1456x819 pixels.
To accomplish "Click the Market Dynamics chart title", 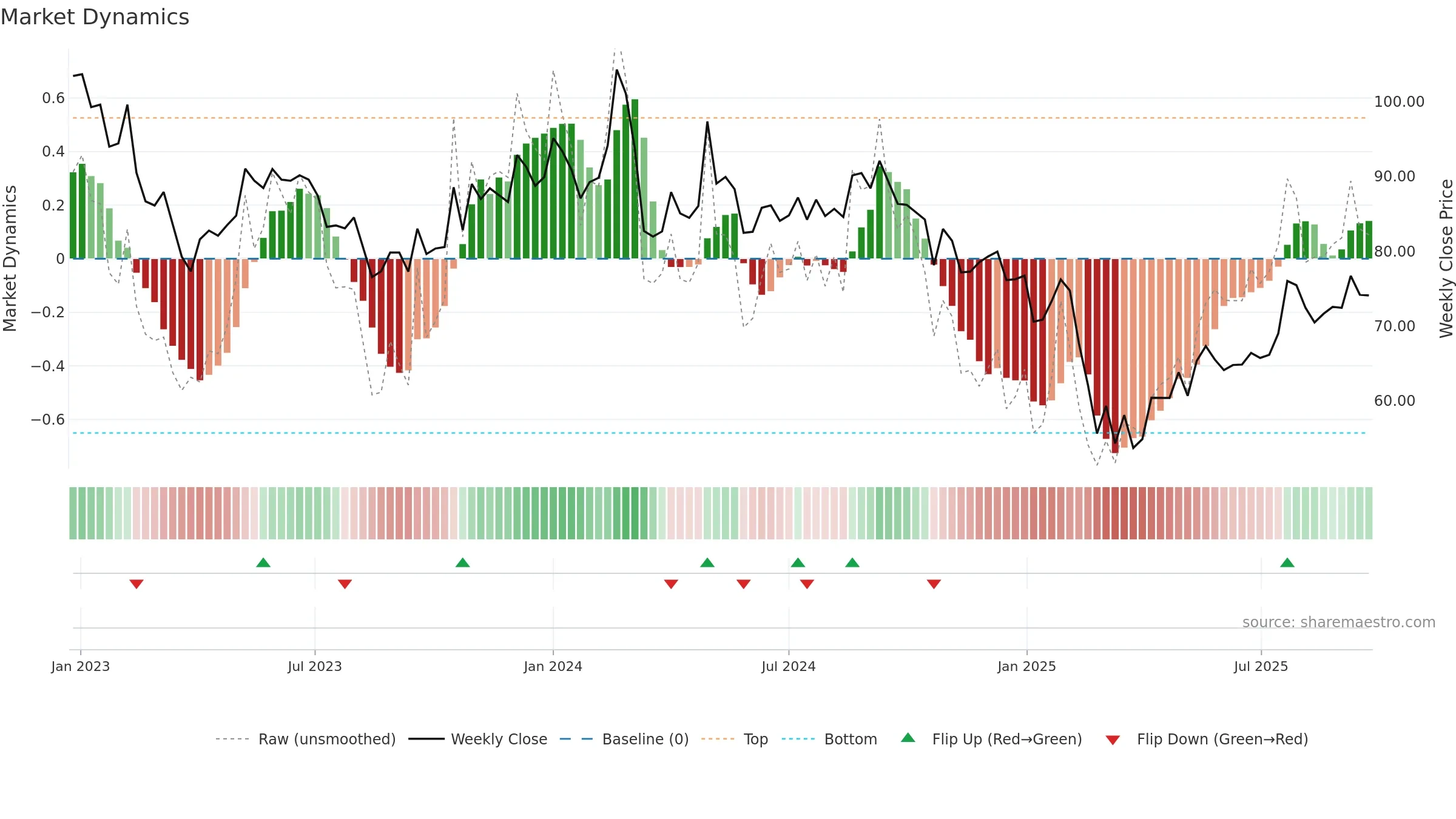I will click(x=95, y=17).
